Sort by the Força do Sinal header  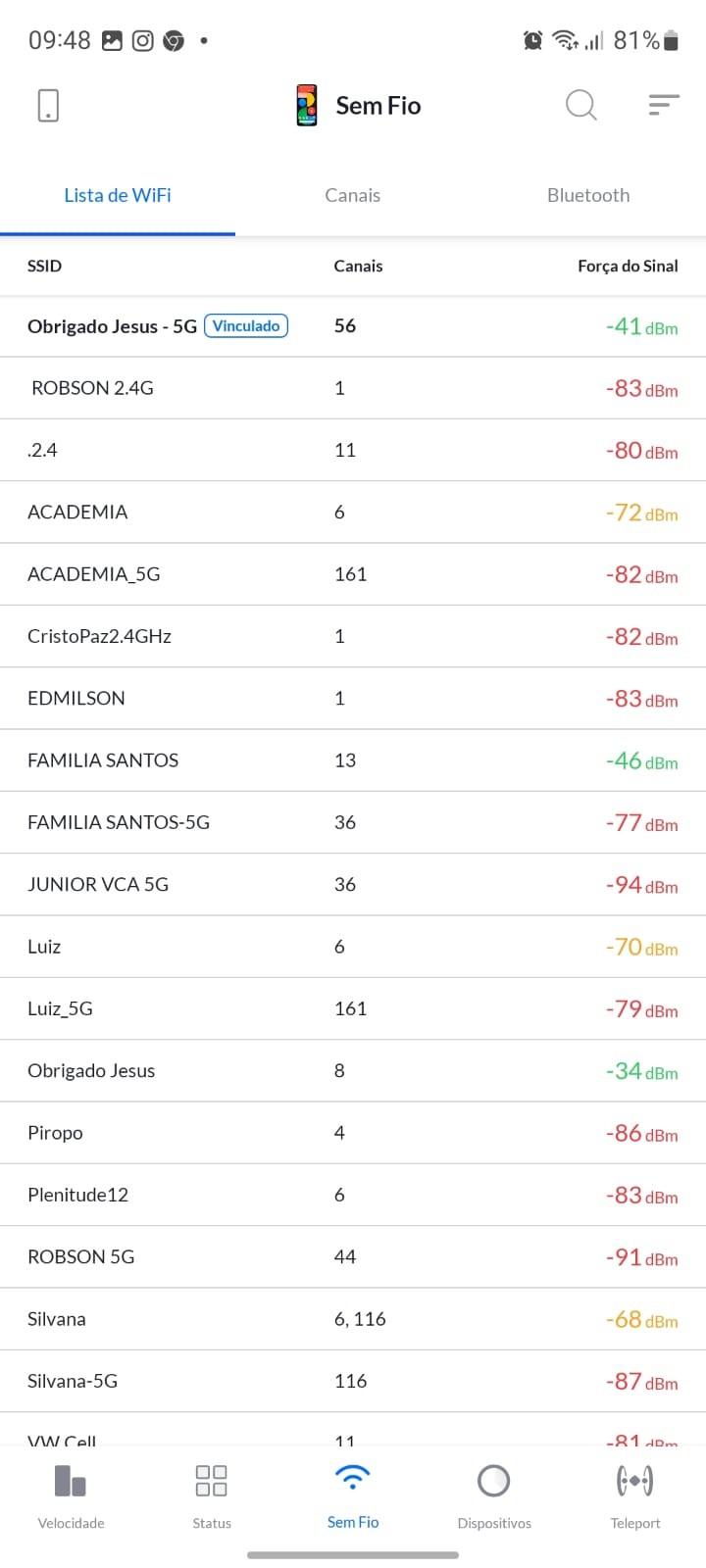pos(628,266)
